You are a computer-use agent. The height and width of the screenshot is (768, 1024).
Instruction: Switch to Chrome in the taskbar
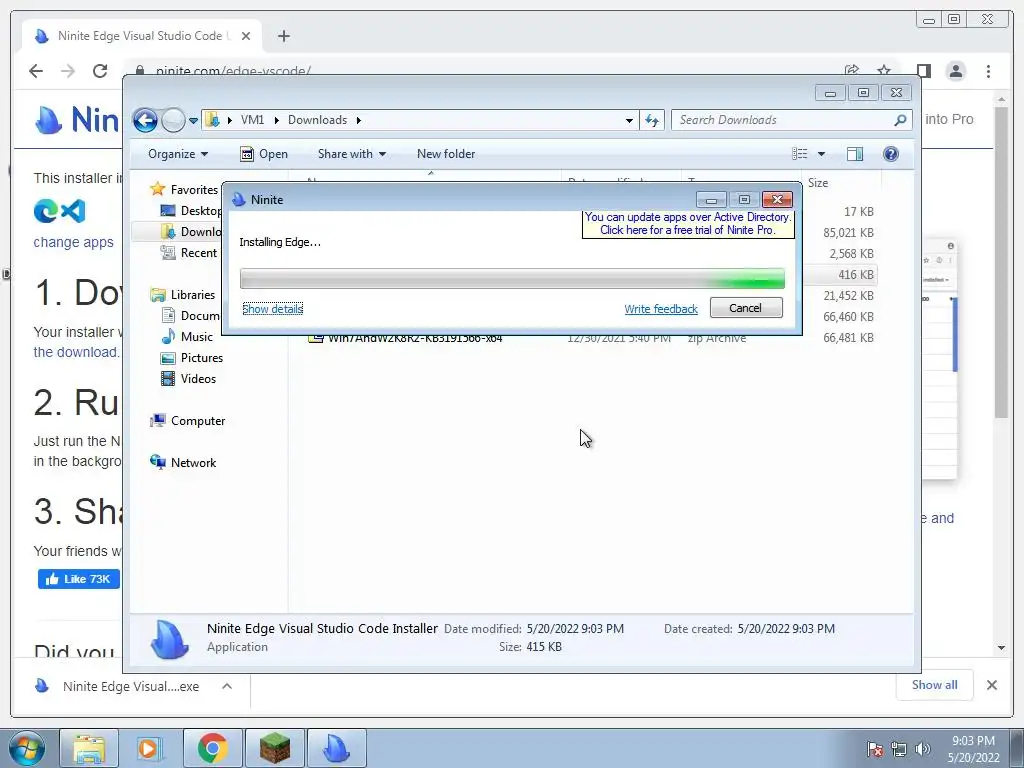tap(212, 749)
